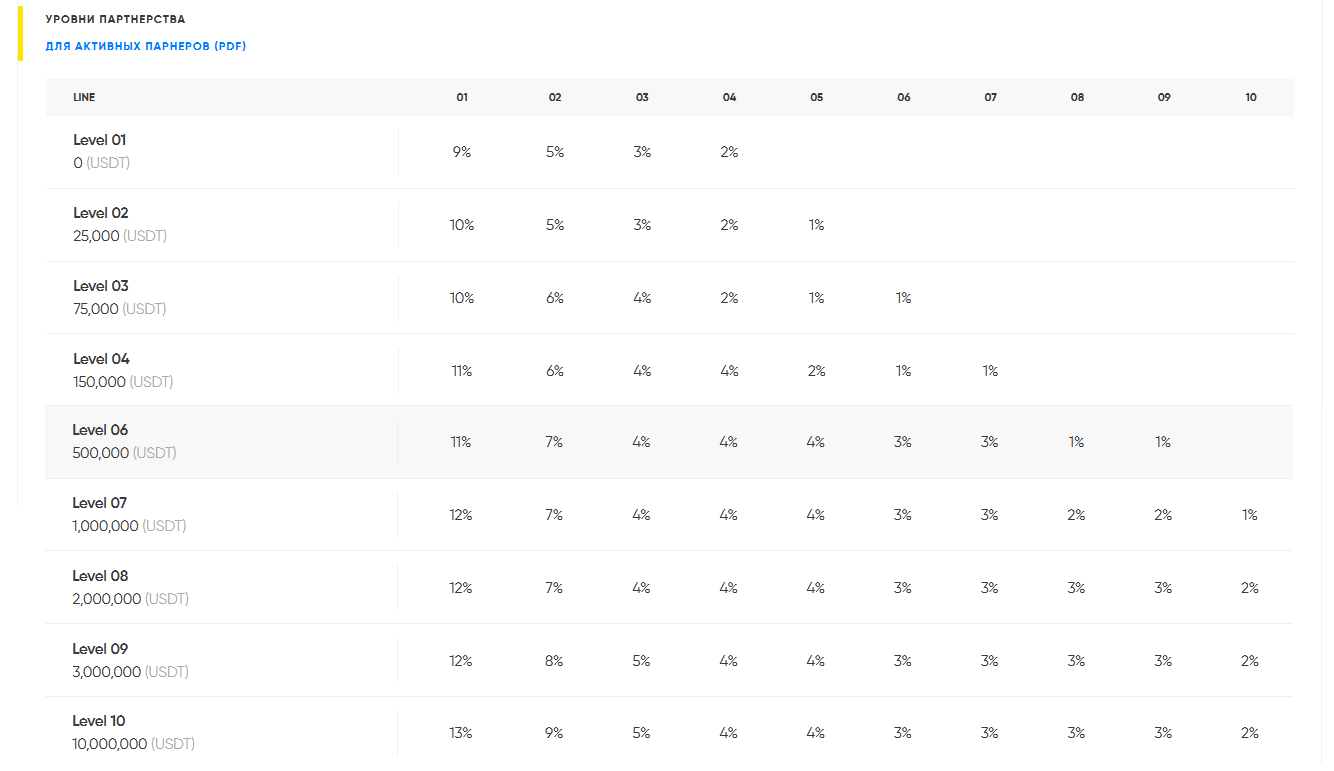Viewport: 1334px width, 771px height.
Task: Click the 05 column header
Action: 817,98
